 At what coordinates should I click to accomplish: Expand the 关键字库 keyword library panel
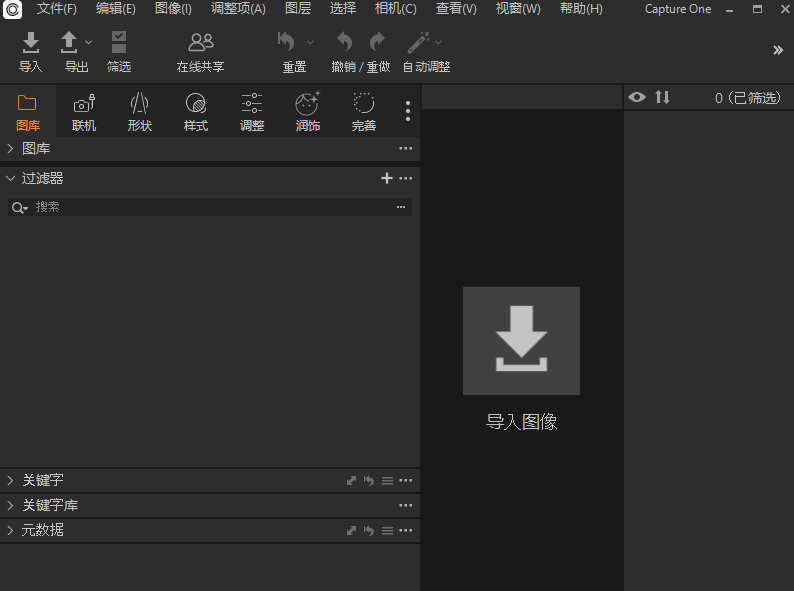click(x=10, y=505)
